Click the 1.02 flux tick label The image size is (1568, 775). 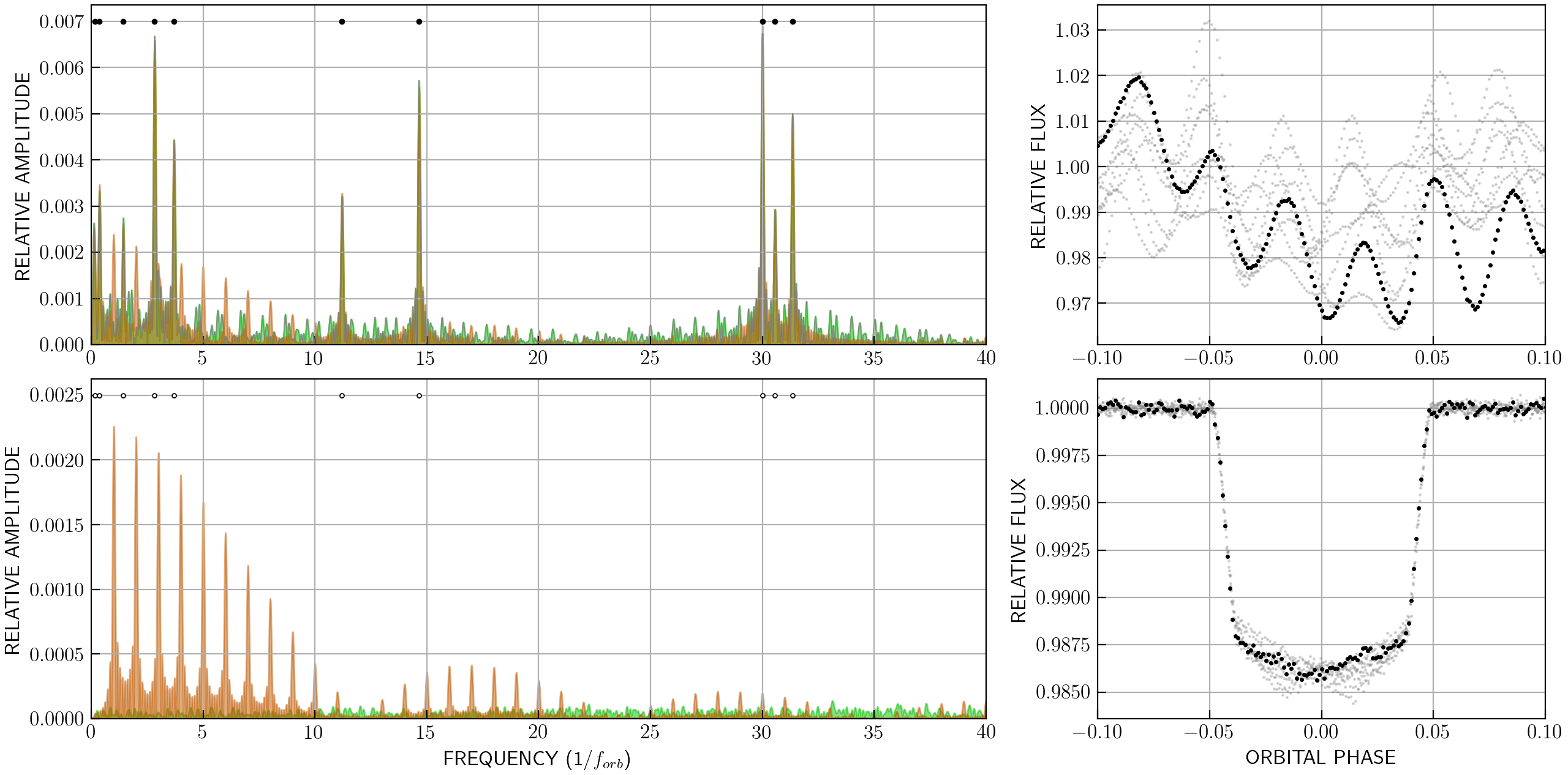click(1072, 76)
